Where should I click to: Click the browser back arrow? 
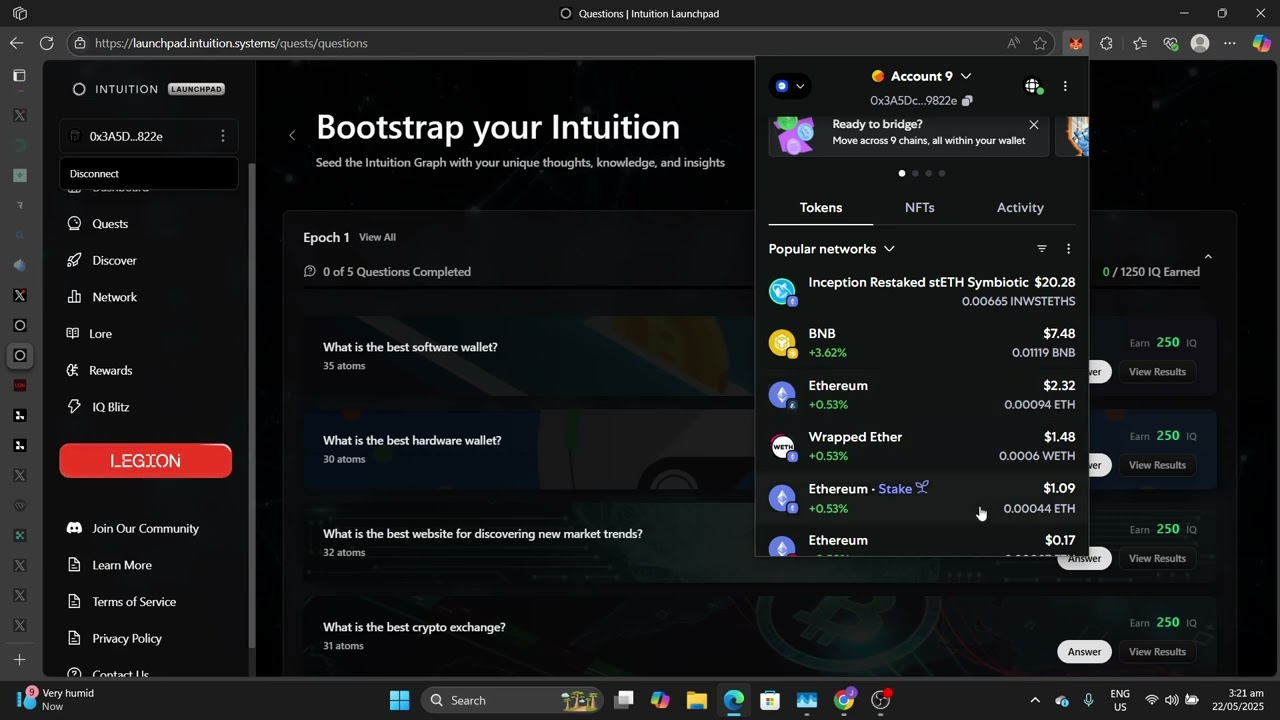coord(16,43)
